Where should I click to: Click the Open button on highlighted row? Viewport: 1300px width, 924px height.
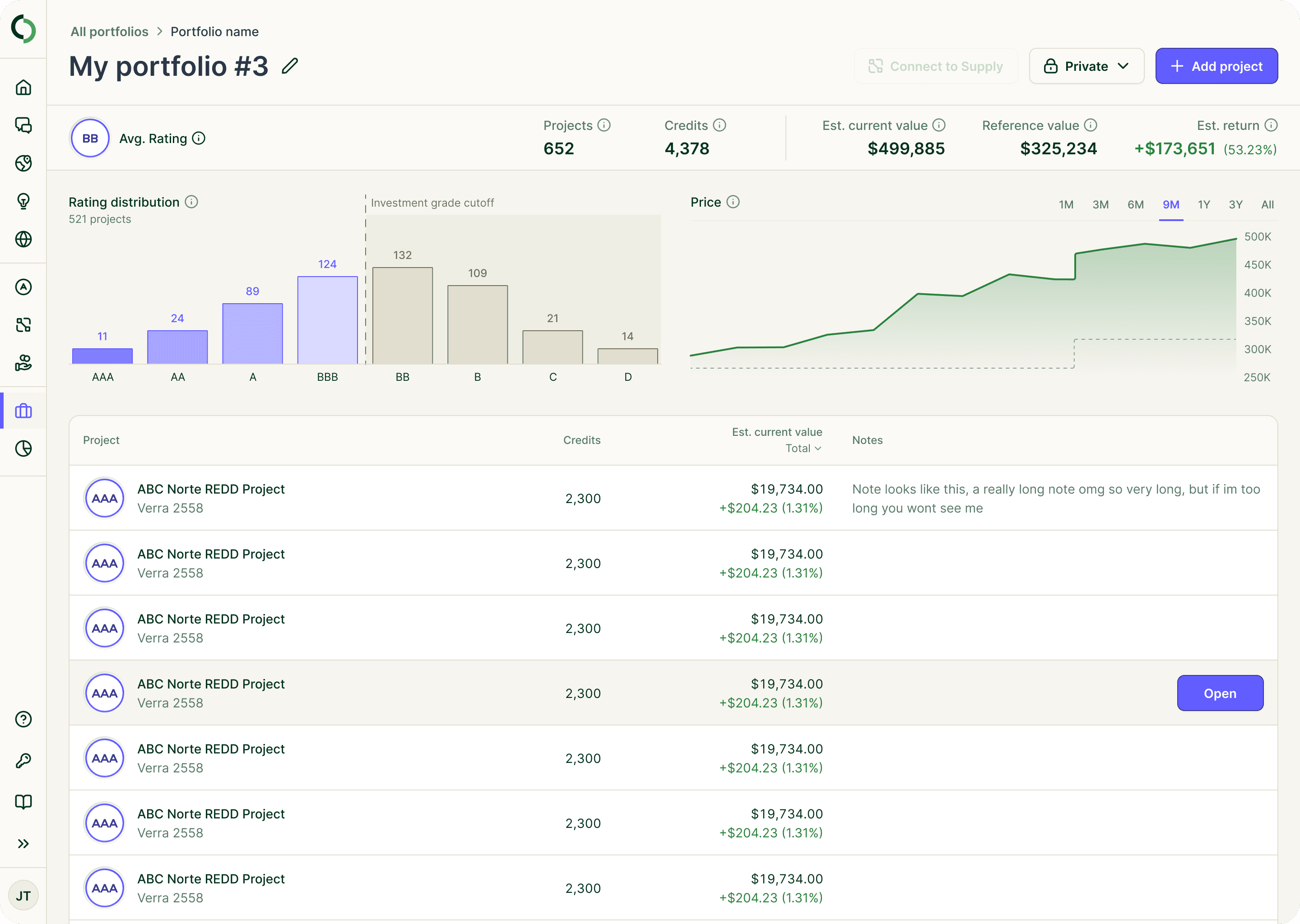pos(1220,693)
